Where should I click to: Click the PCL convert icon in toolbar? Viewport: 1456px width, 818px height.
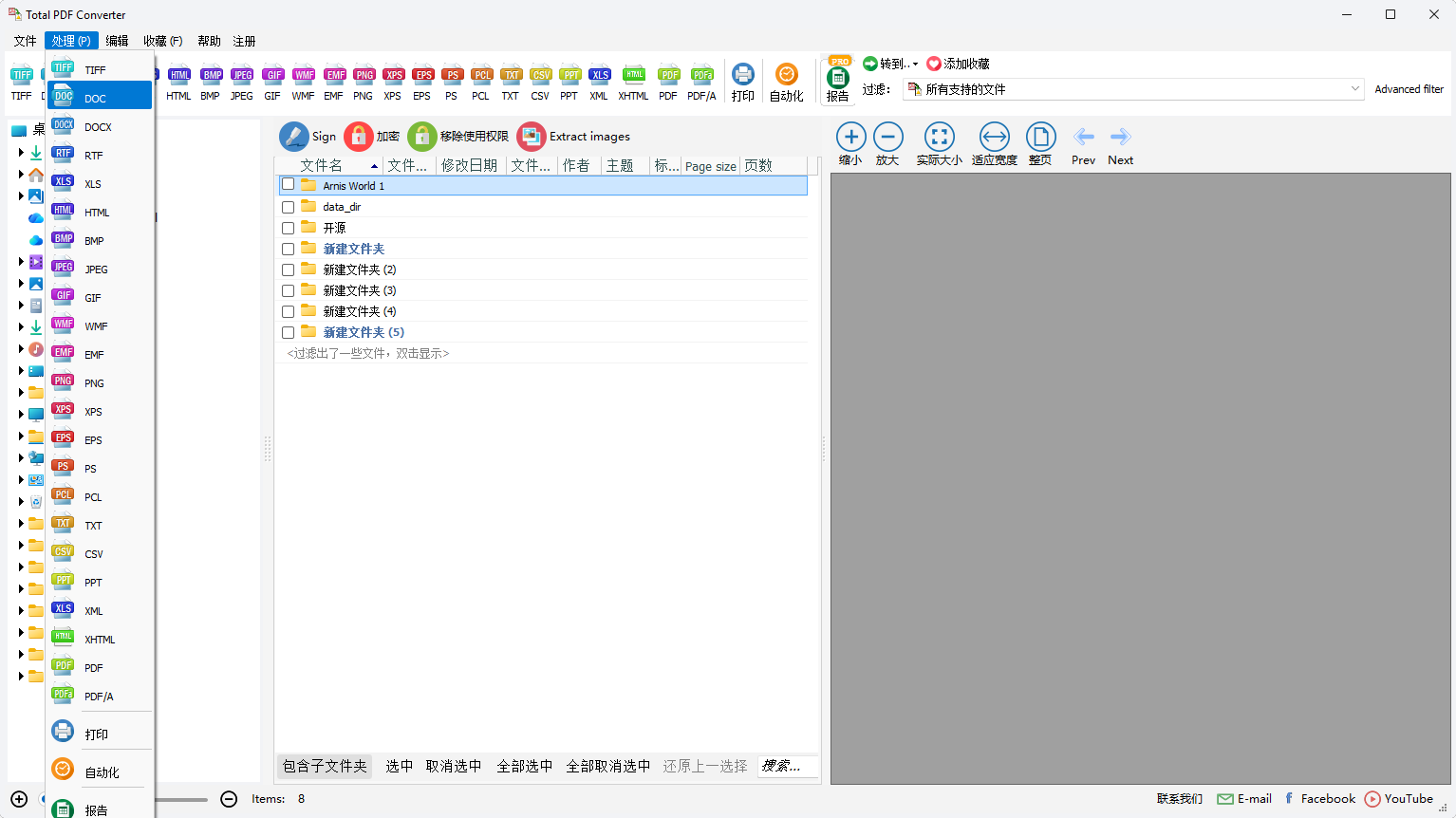click(x=481, y=76)
